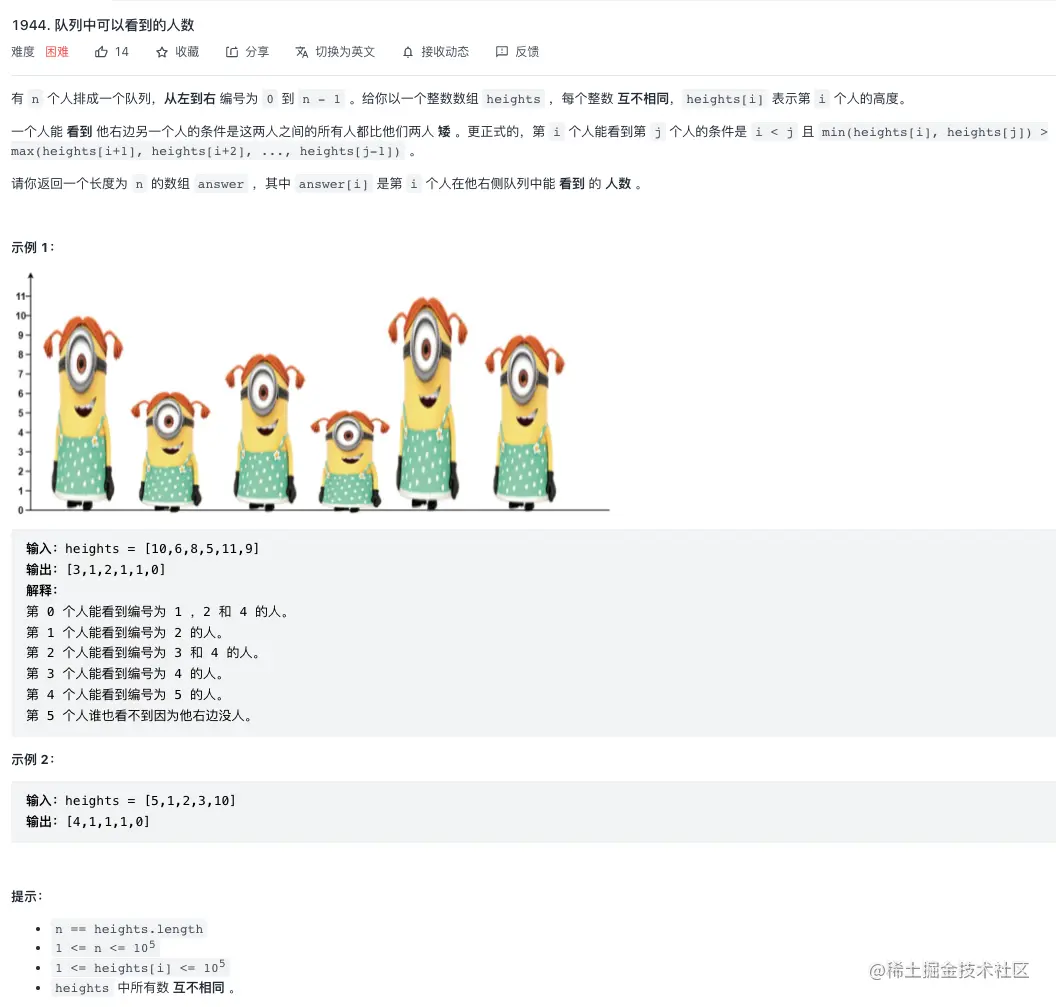The height and width of the screenshot is (1007, 1056).
Task: Click the constraint n == heights.length
Action: pos(129,929)
